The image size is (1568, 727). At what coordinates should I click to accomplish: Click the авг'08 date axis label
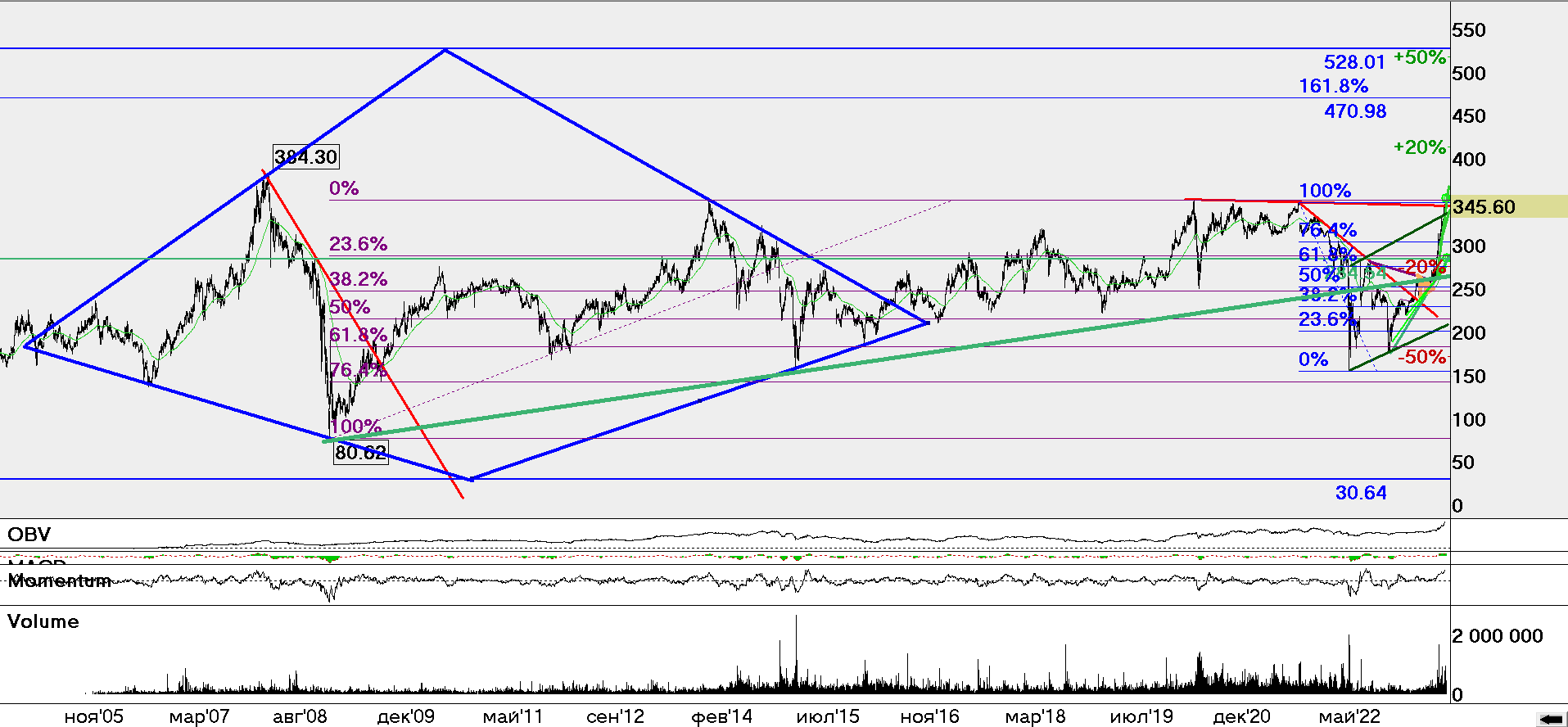pyautogui.click(x=300, y=717)
